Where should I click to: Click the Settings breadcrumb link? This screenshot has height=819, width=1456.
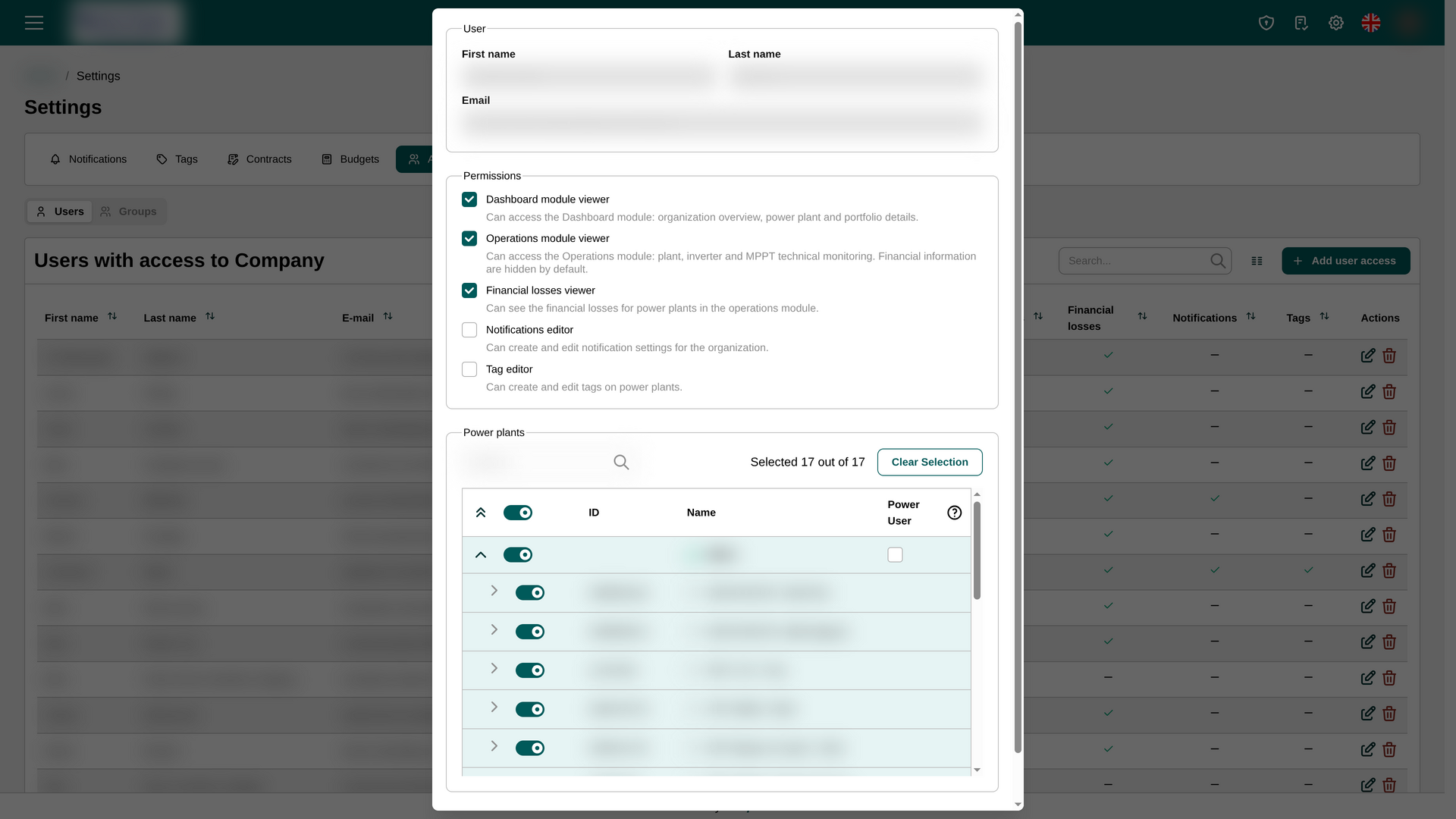click(99, 76)
